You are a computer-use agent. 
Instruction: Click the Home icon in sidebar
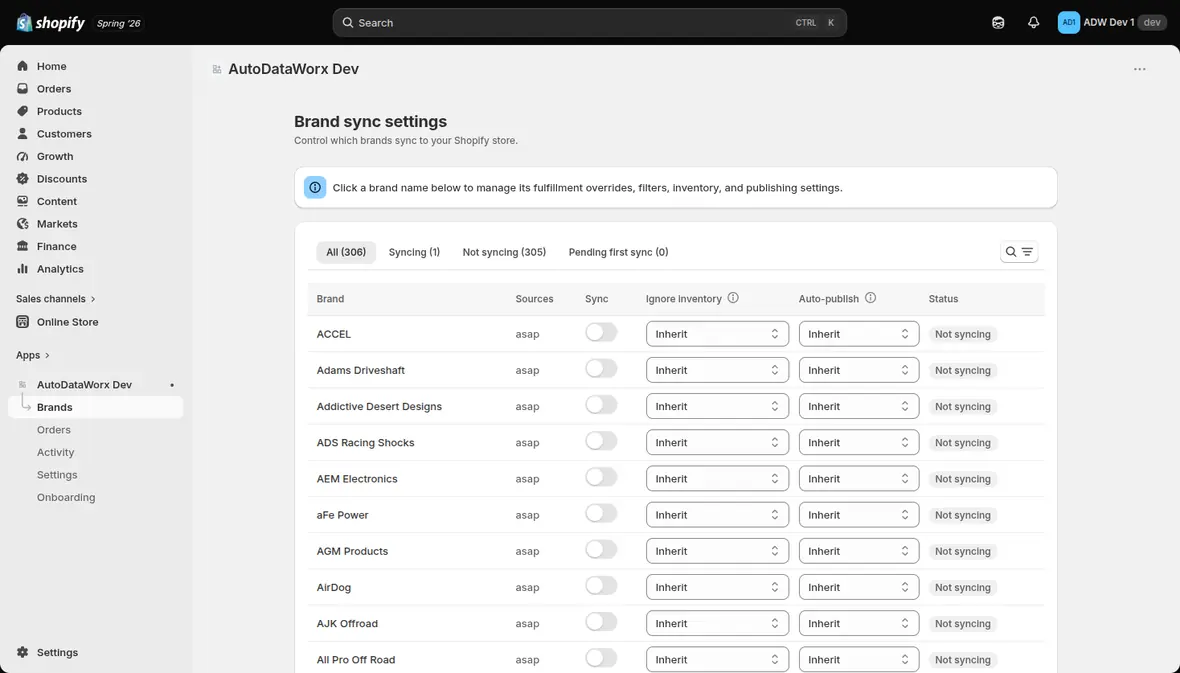pyautogui.click(x=23, y=66)
